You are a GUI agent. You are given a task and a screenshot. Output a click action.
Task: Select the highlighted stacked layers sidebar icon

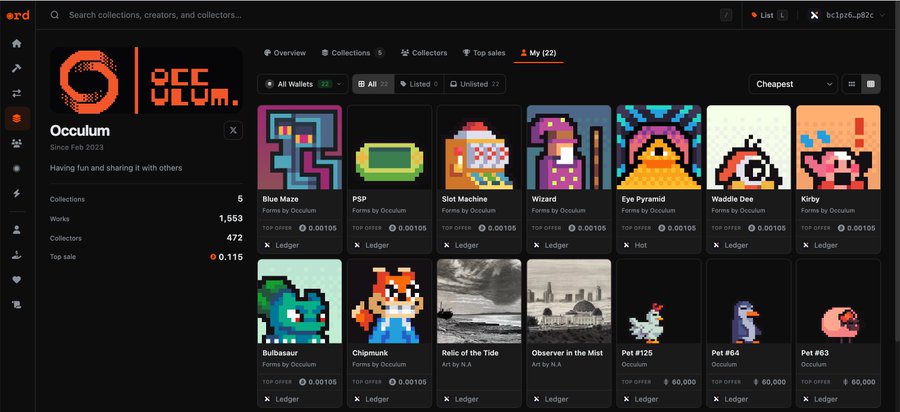click(17, 118)
